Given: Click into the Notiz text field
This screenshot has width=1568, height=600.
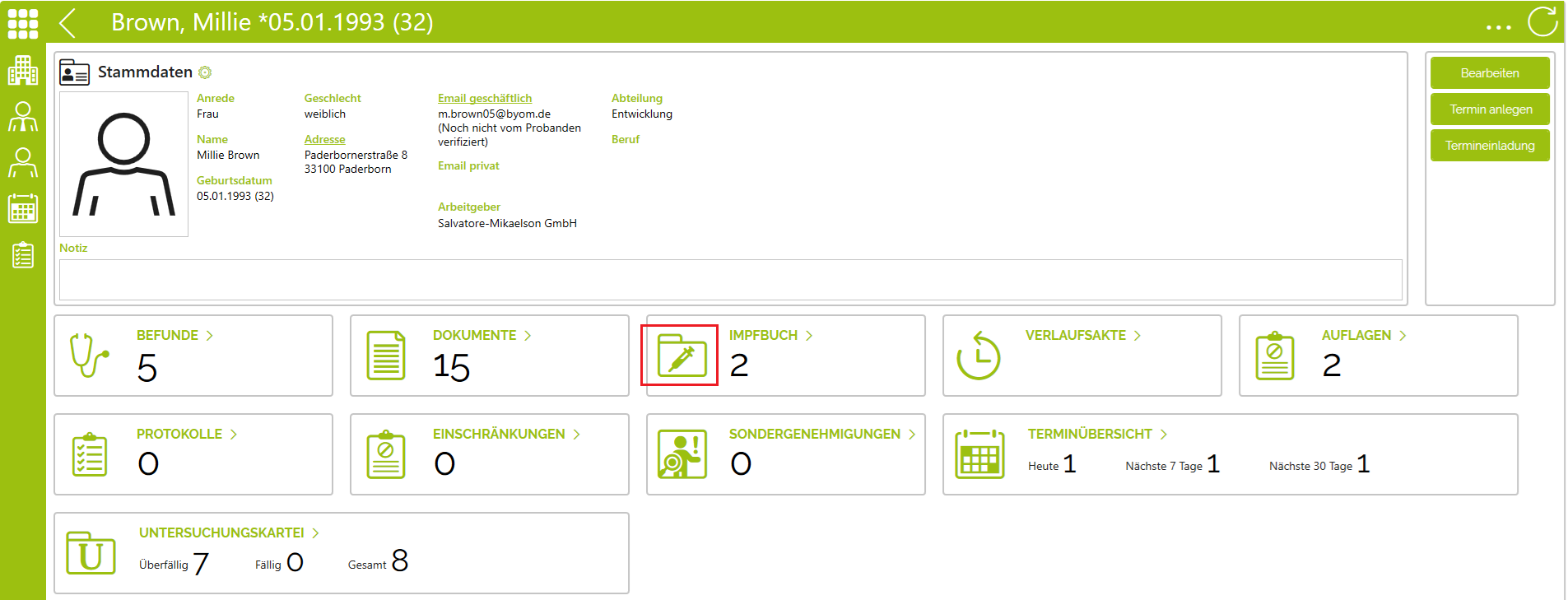Looking at the screenshot, I should coord(731,280).
